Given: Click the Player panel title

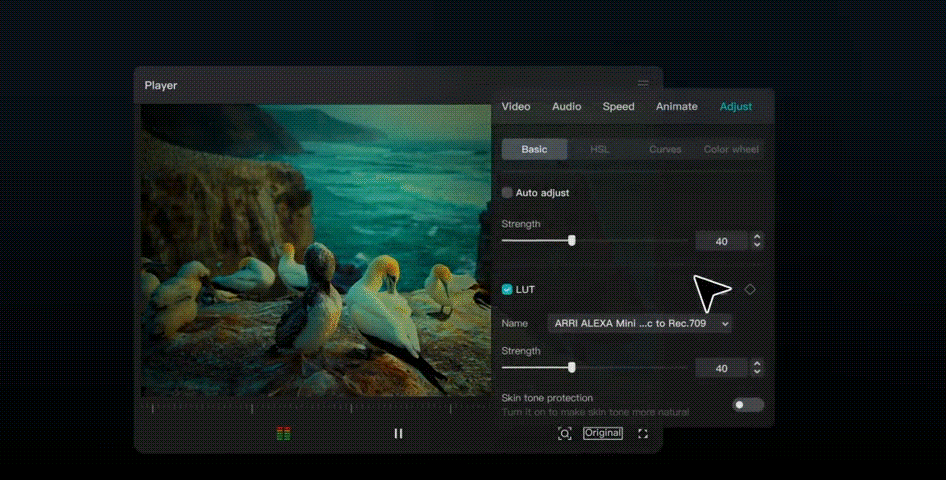Looking at the screenshot, I should pyautogui.click(x=160, y=86).
